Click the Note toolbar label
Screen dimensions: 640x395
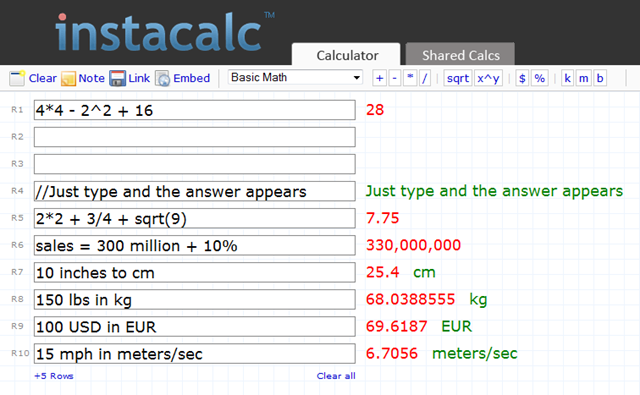point(91,78)
